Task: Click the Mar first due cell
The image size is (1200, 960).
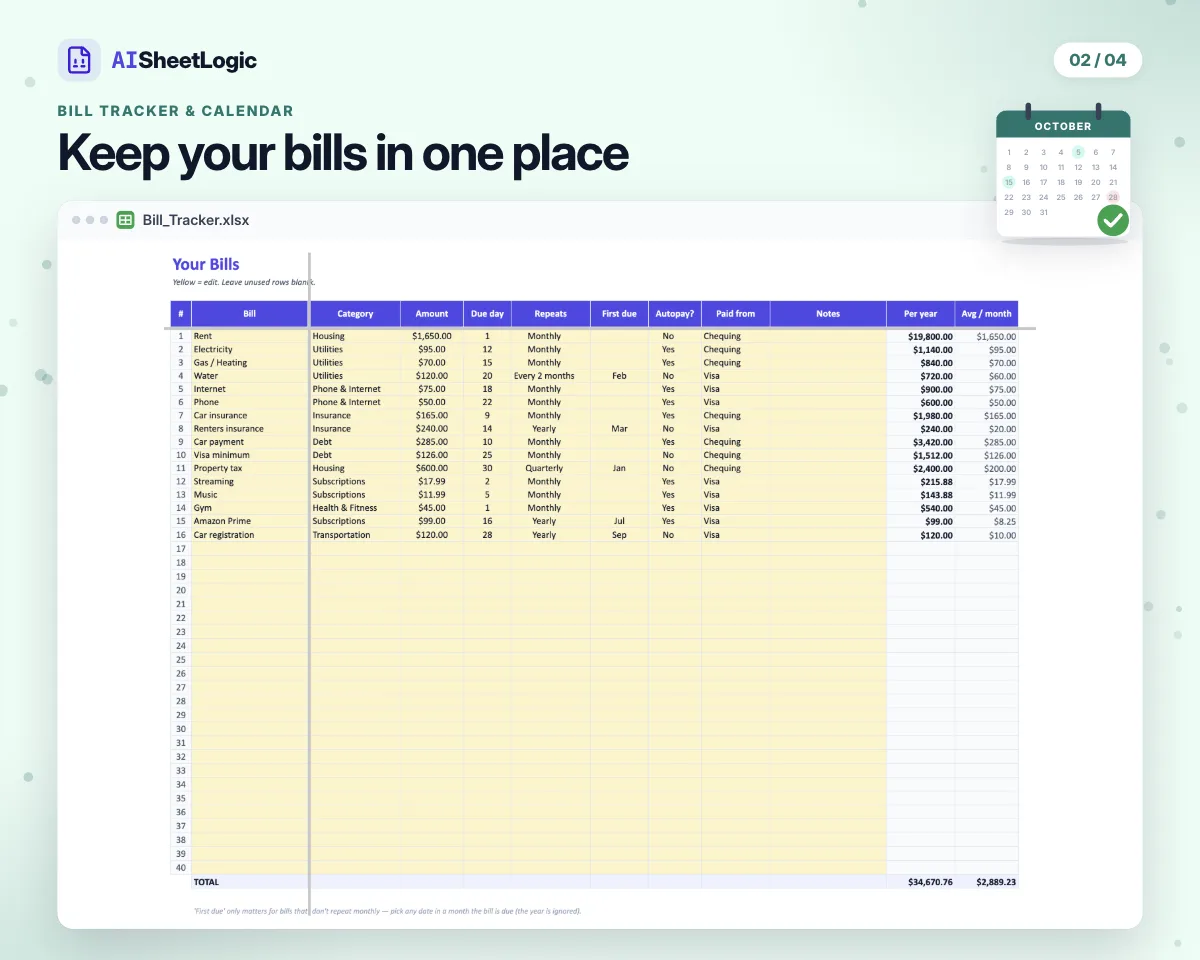Action: click(619, 428)
